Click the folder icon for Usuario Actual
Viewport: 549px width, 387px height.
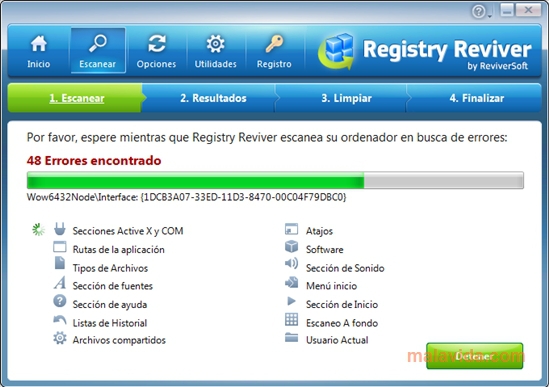[x=291, y=338]
